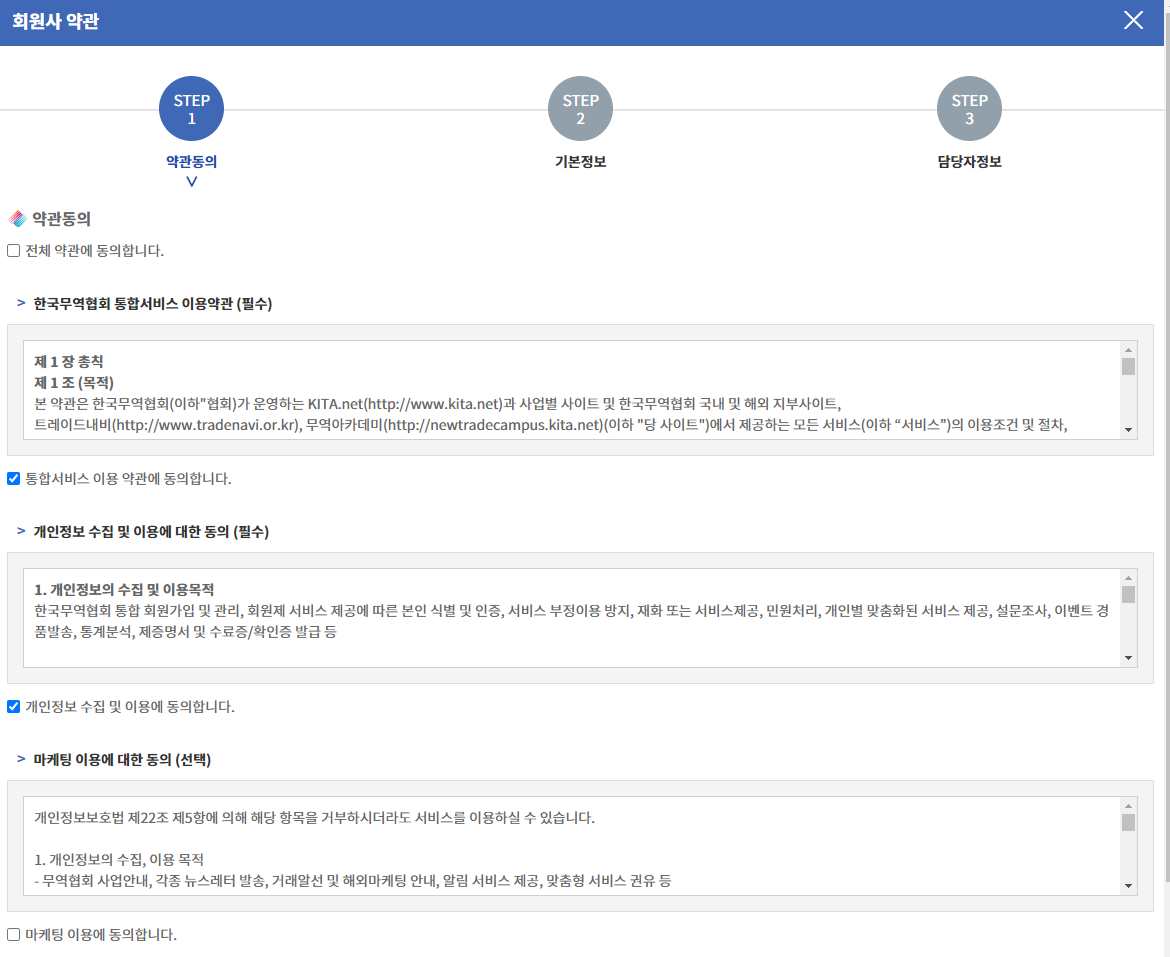Viewport: 1170px width, 957px height.
Task: Click down chevron under 약관동의 step
Action: coord(192,181)
